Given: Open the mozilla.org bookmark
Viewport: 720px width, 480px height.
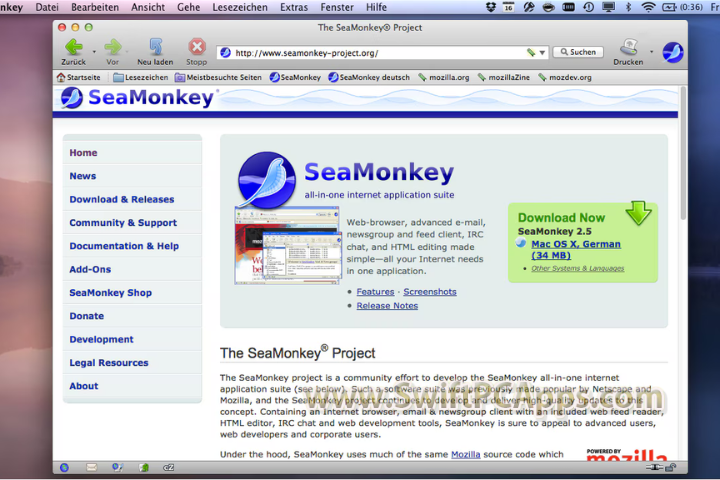Looking at the screenshot, I should click(x=444, y=77).
